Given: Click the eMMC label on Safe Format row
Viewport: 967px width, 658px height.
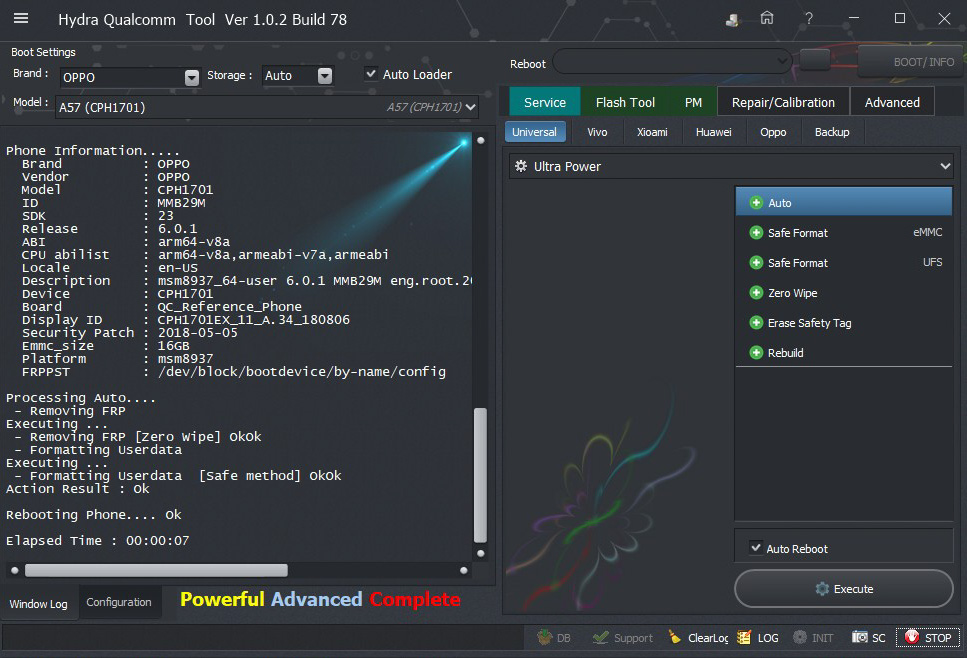Looking at the screenshot, I should pyautogui.click(x=928, y=232).
